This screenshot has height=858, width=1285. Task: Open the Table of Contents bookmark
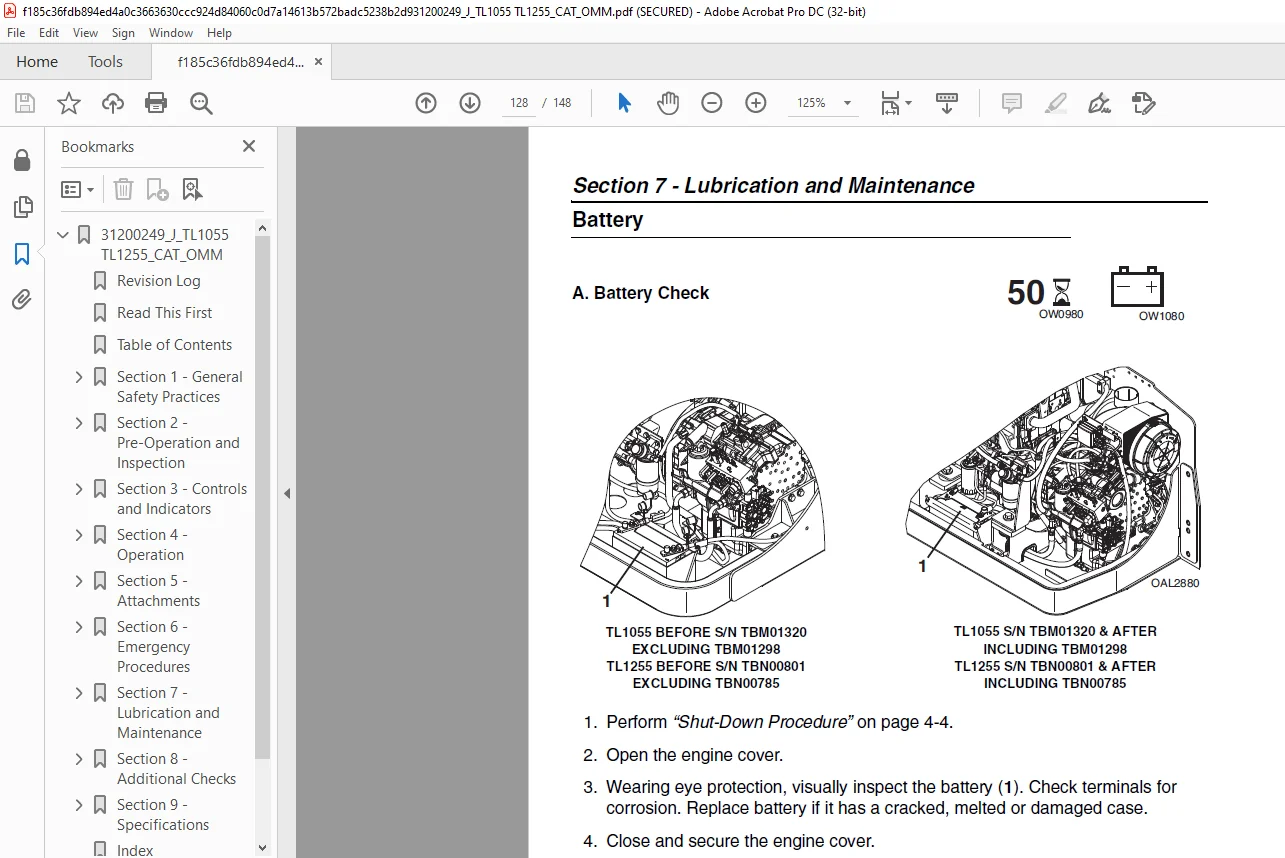174,345
